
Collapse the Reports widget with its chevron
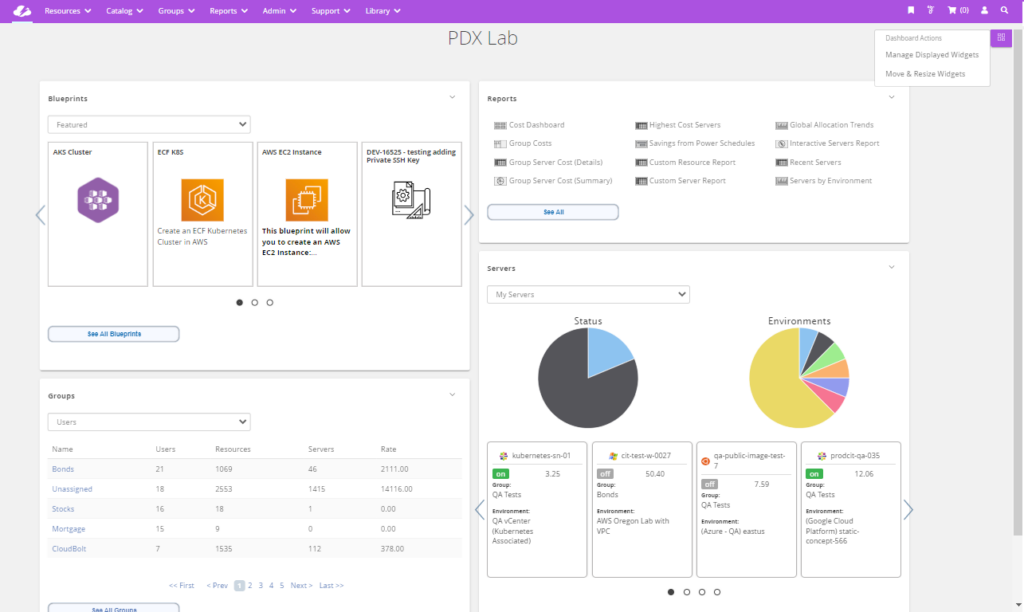(x=890, y=97)
